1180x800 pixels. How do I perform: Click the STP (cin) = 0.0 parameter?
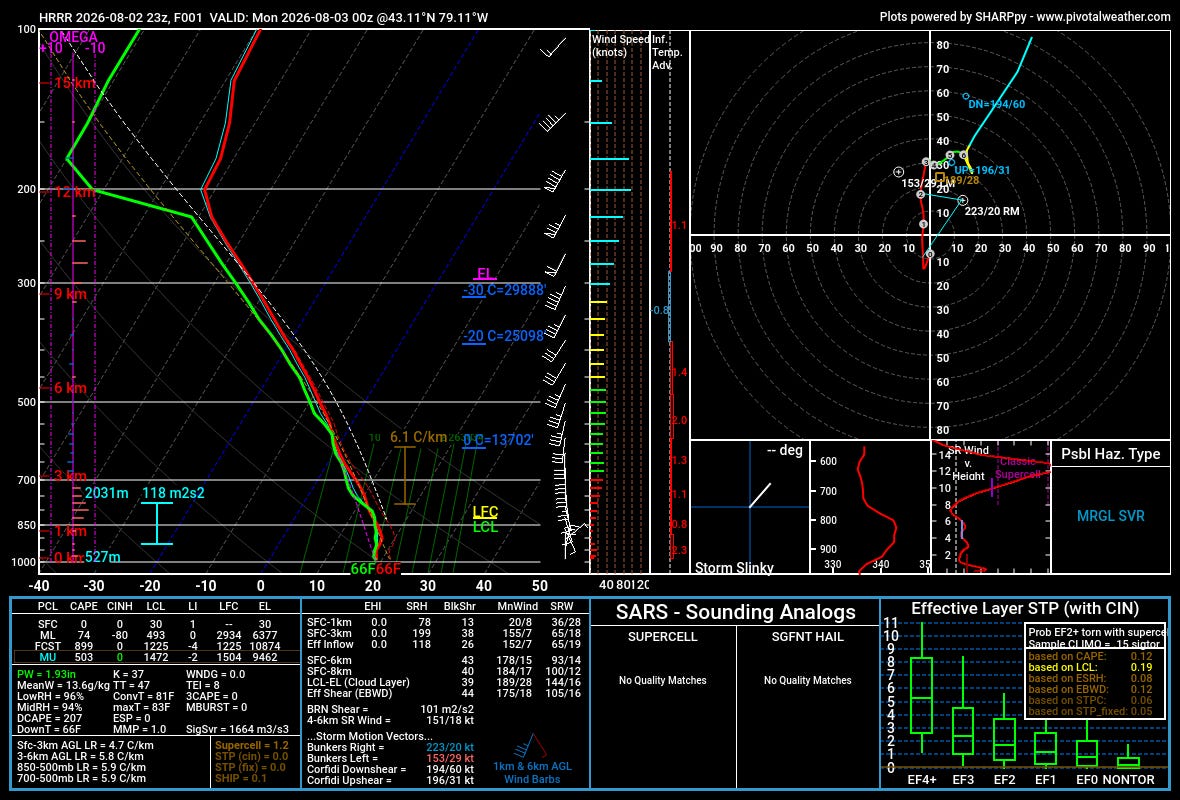coord(252,756)
